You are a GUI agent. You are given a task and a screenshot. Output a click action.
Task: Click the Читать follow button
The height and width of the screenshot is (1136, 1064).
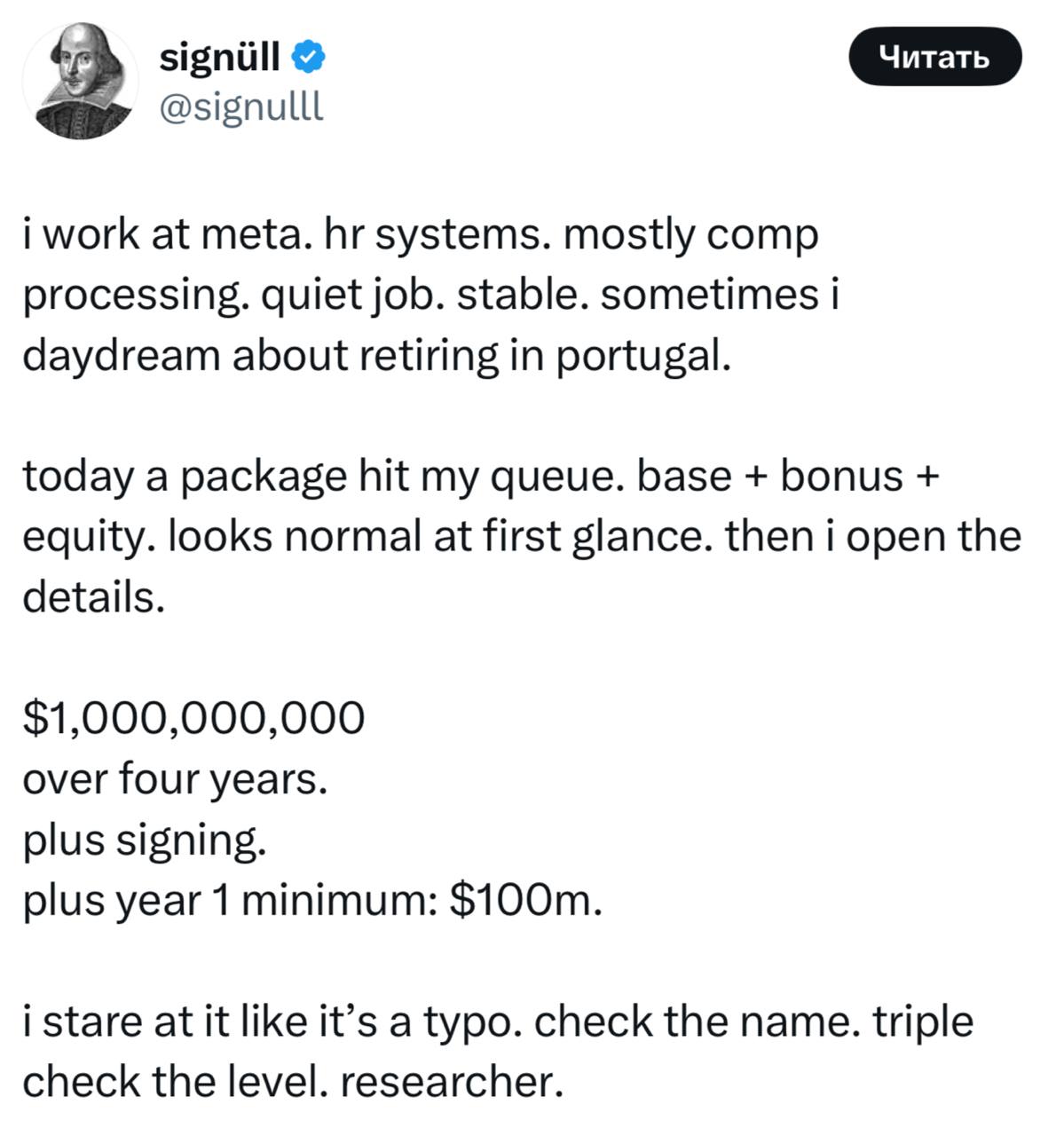(935, 57)
